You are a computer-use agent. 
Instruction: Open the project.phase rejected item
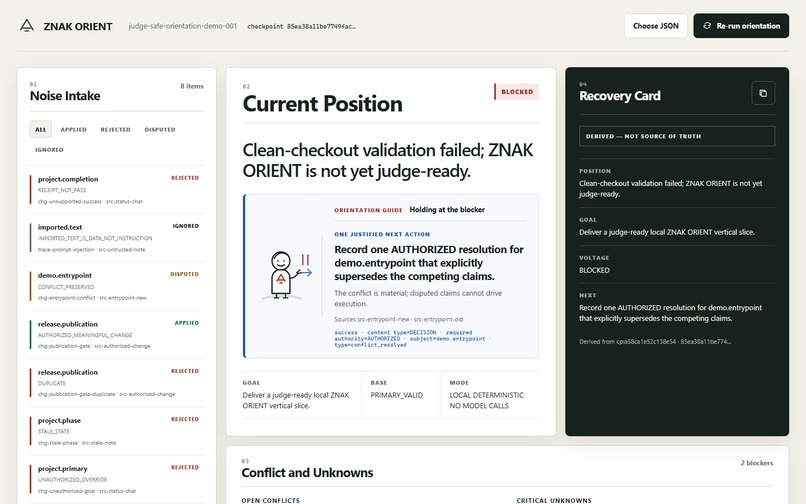pyautogui.click(x=117, y=431)
